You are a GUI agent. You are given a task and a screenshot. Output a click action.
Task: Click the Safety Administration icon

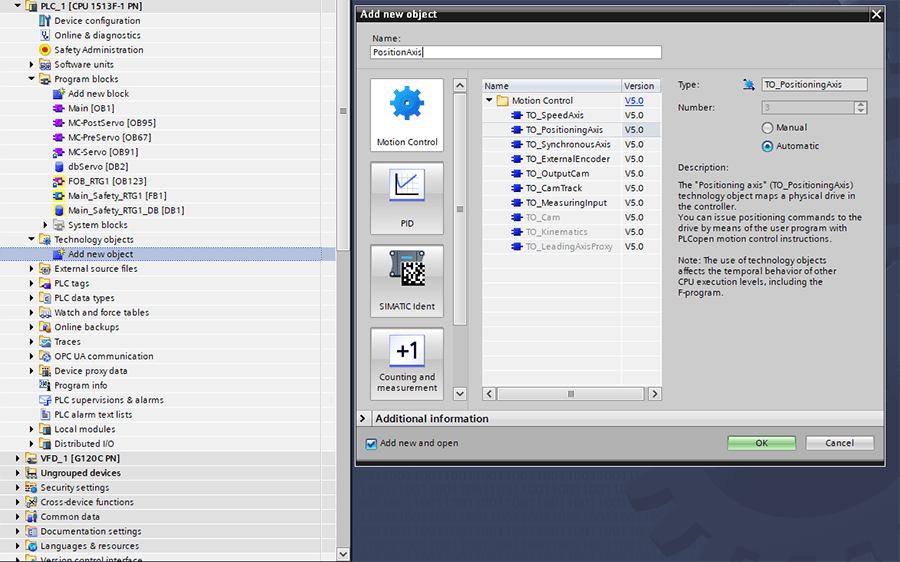(x=45, y=50)
